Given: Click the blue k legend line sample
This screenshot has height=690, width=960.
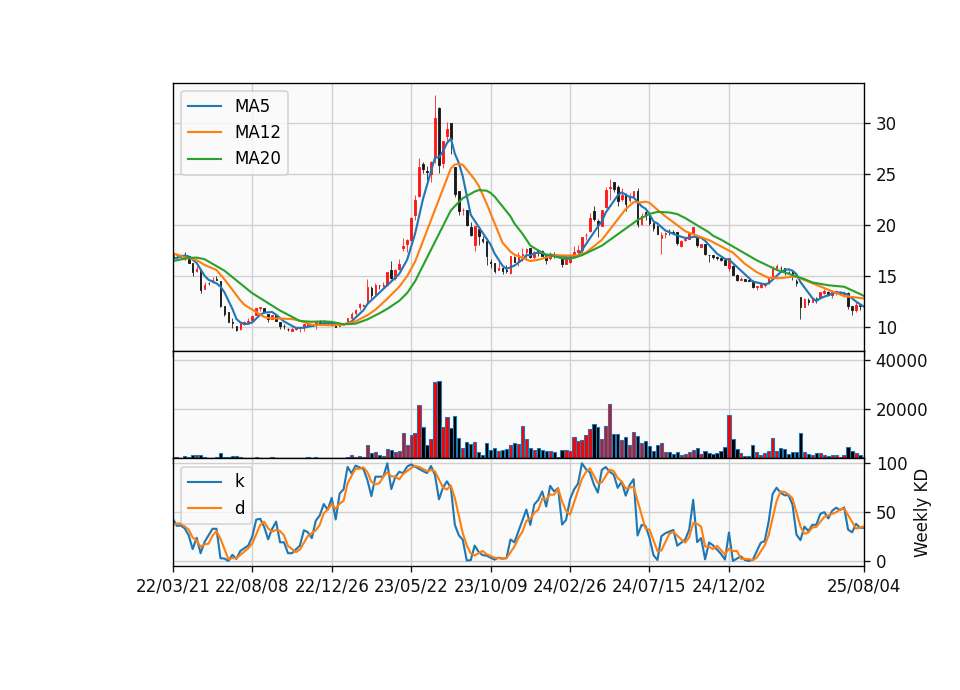Looking at the screenshot, I should point(204,481).
